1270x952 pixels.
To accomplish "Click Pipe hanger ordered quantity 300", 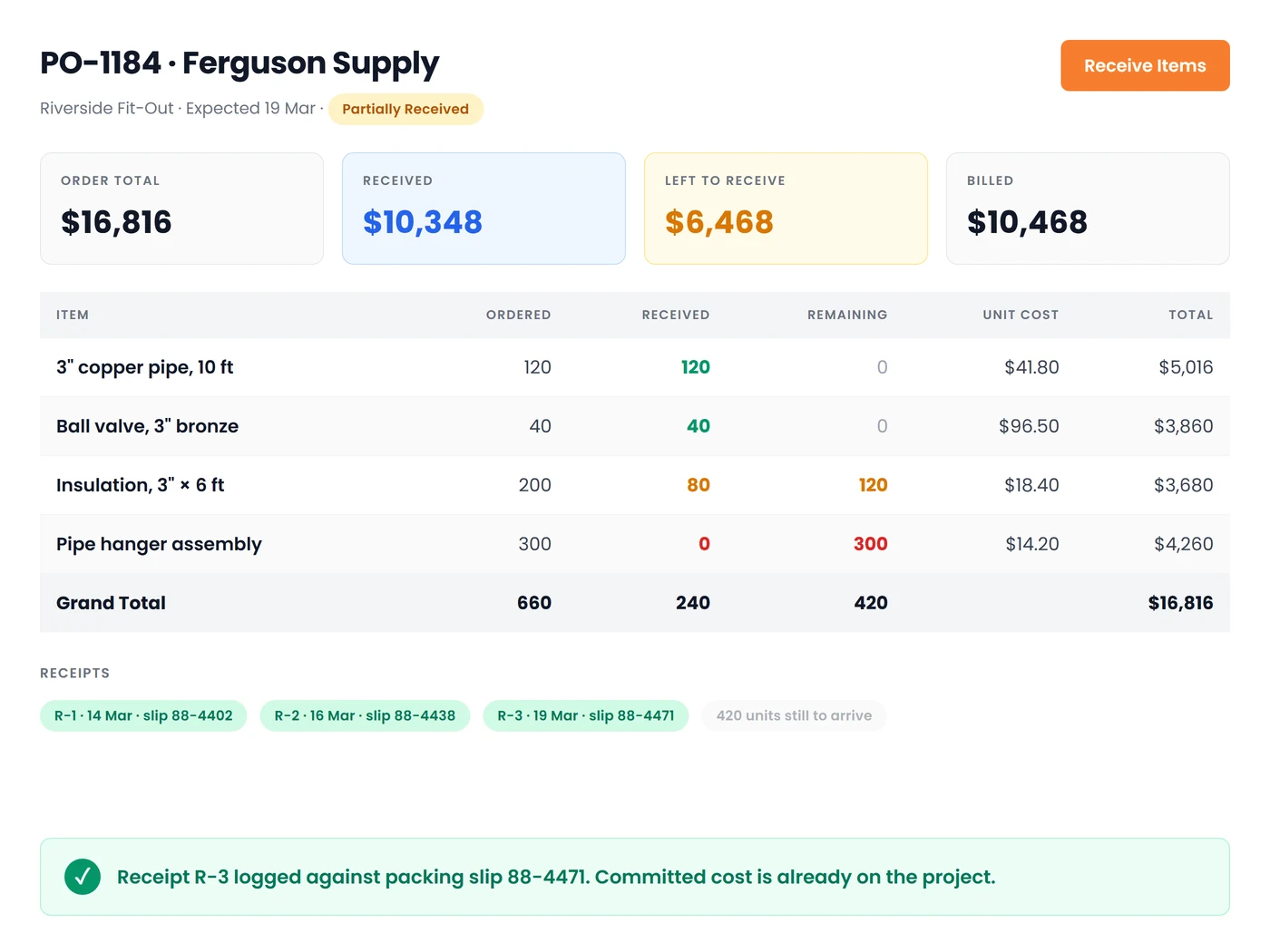I will point(535,544).
